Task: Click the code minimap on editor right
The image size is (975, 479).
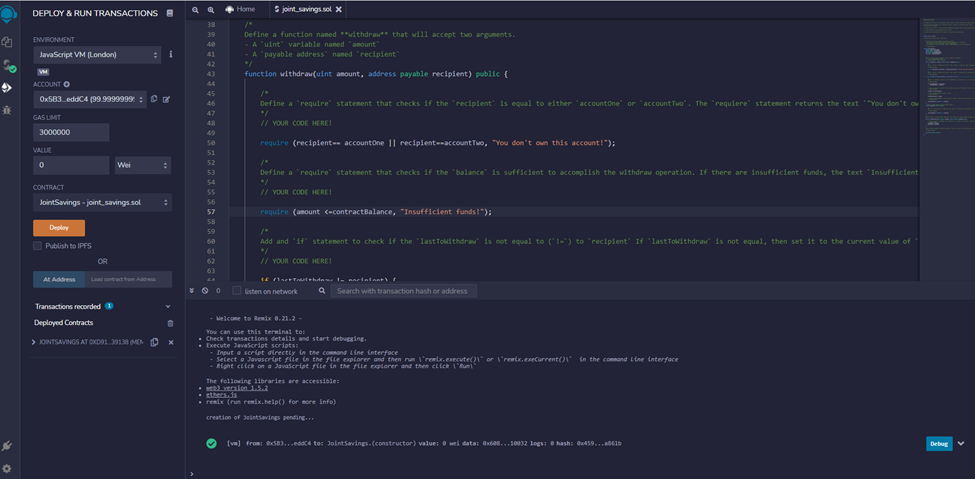Action: (946, 75)
